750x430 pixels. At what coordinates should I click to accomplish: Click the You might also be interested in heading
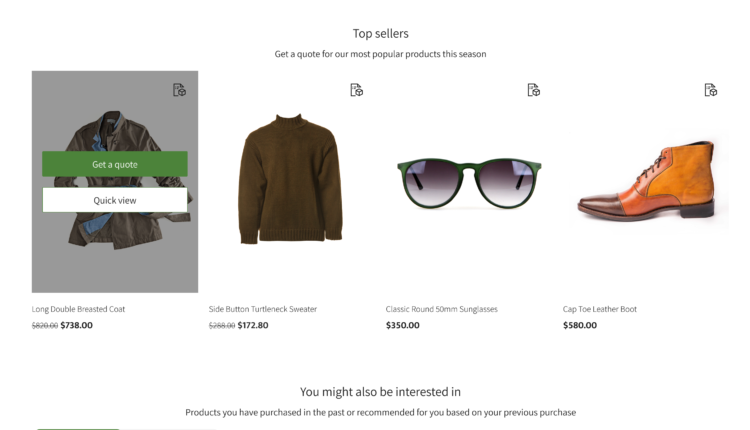tap(380, 392)
